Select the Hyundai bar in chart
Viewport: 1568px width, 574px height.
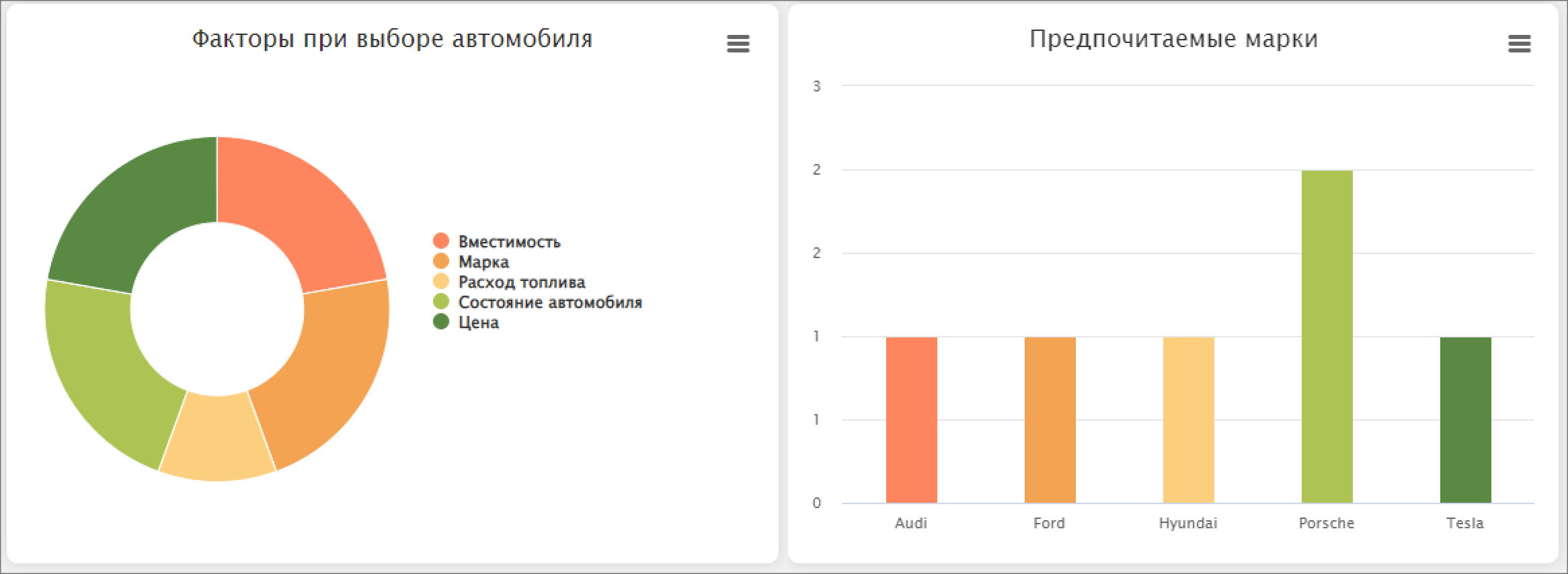(1188, 420)
